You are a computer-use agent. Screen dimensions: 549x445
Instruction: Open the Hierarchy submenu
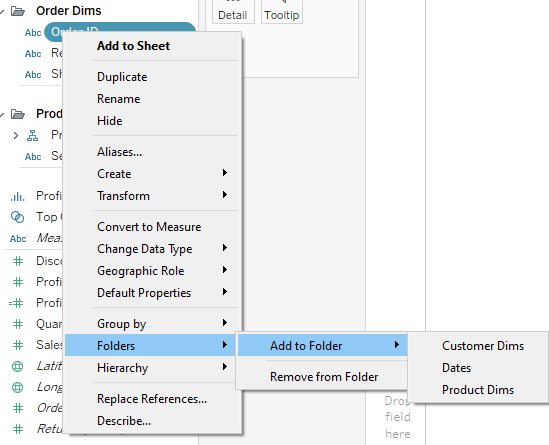150,368
